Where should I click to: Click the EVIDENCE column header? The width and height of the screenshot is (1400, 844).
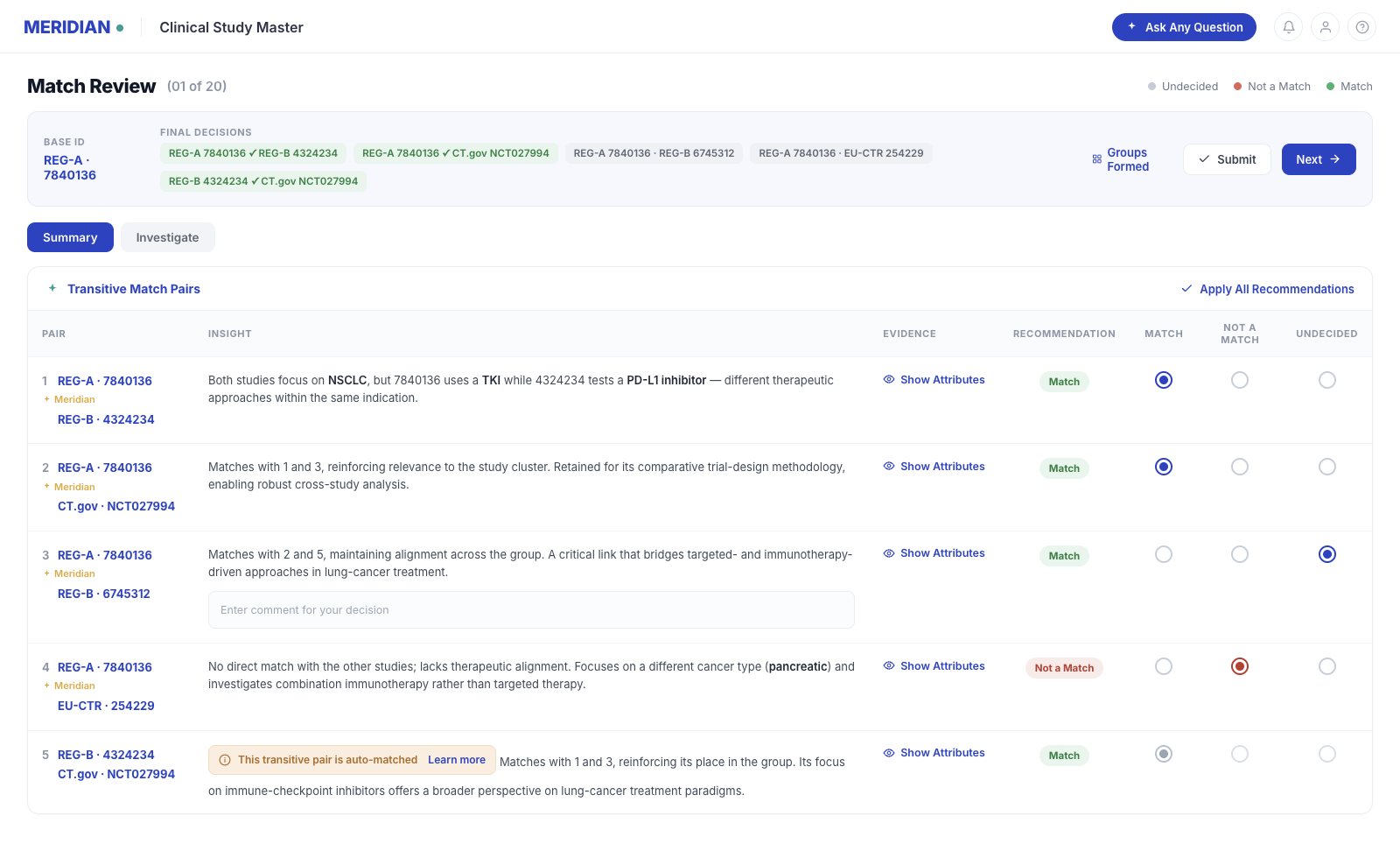(909, 334)
